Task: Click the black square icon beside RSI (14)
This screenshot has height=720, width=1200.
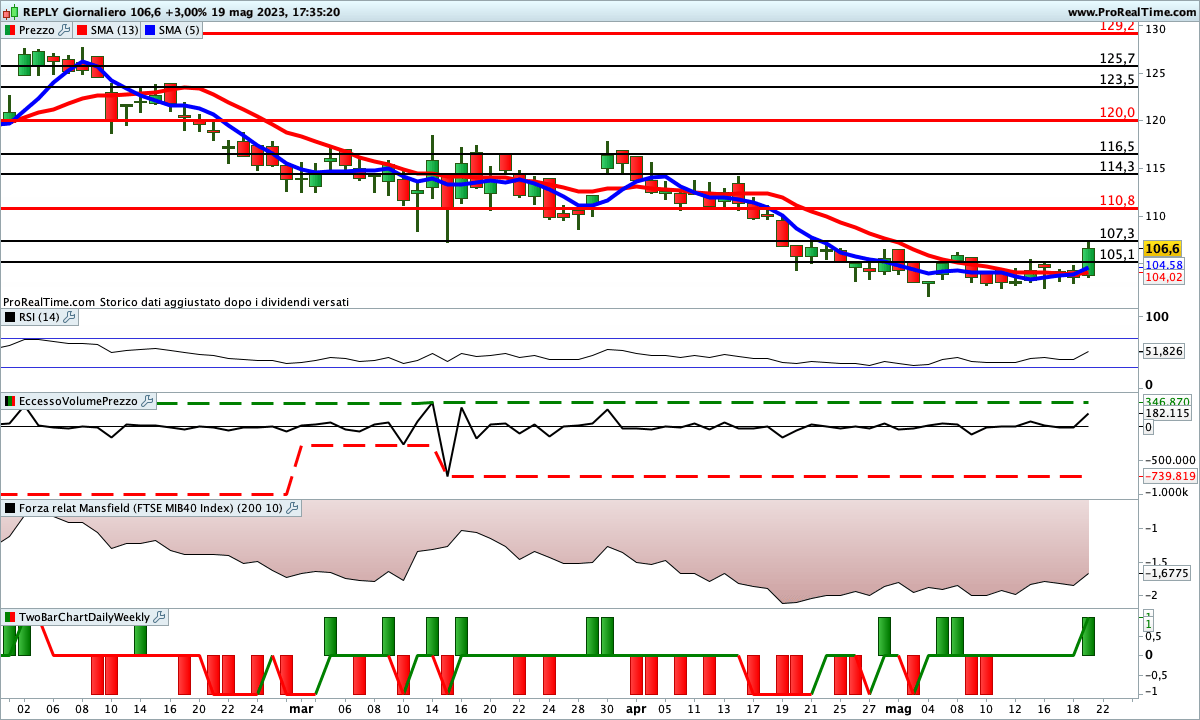Action: coord(9,317)
